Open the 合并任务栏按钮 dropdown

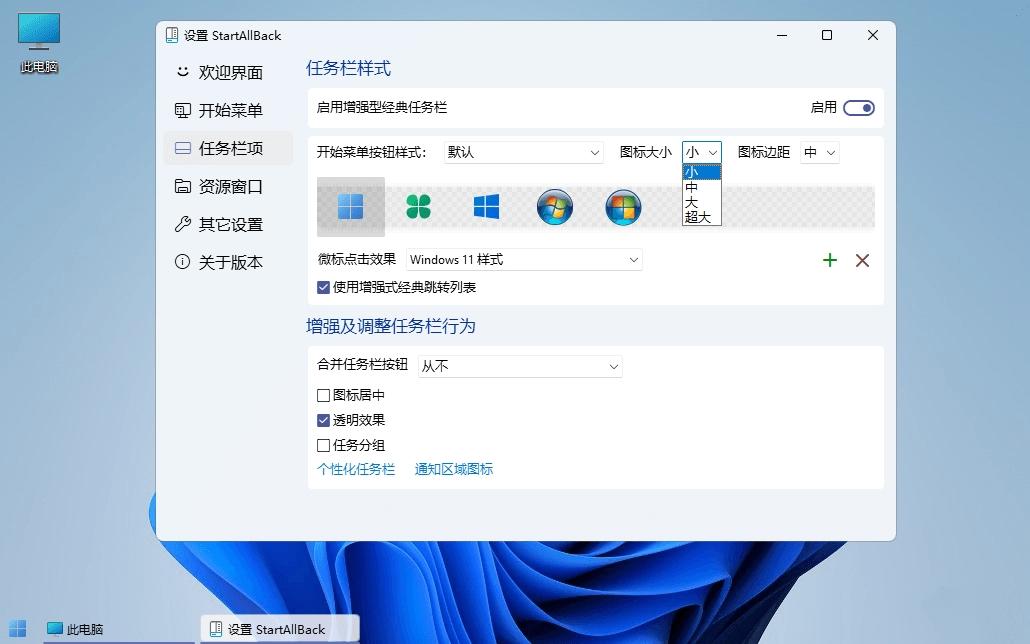click(x=519, y=366)
